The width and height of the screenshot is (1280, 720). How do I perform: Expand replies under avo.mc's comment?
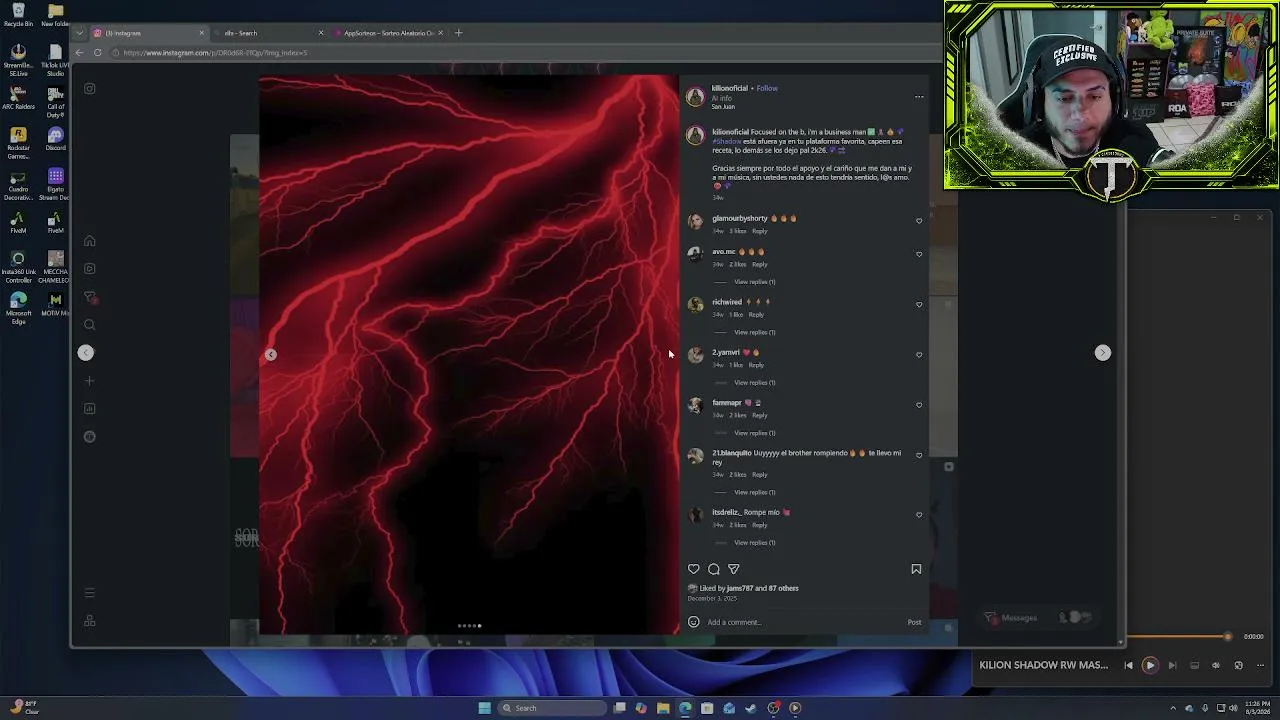click(755, 282)
